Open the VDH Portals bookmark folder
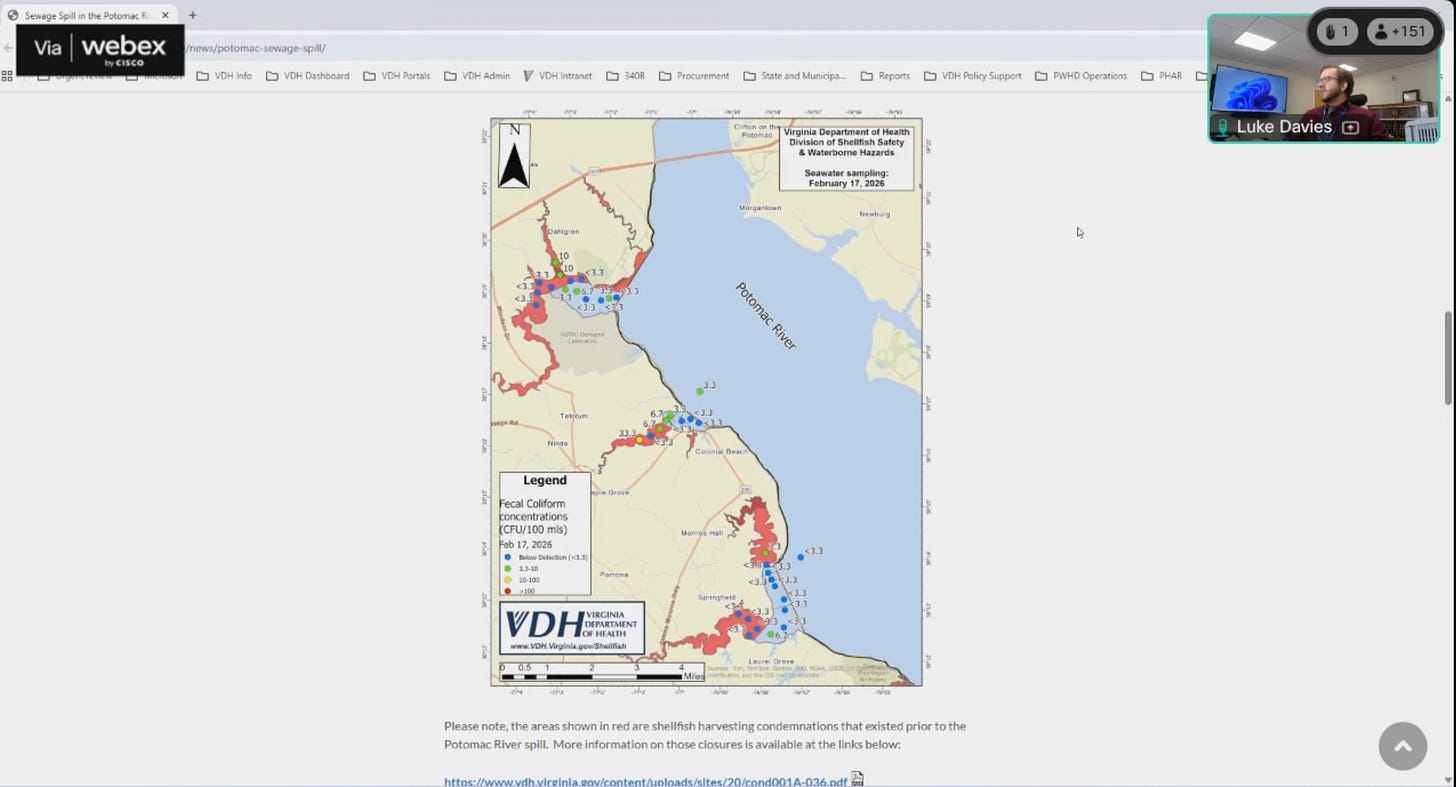The height and width of the screenshot is (787, 1456). point(396,76)
